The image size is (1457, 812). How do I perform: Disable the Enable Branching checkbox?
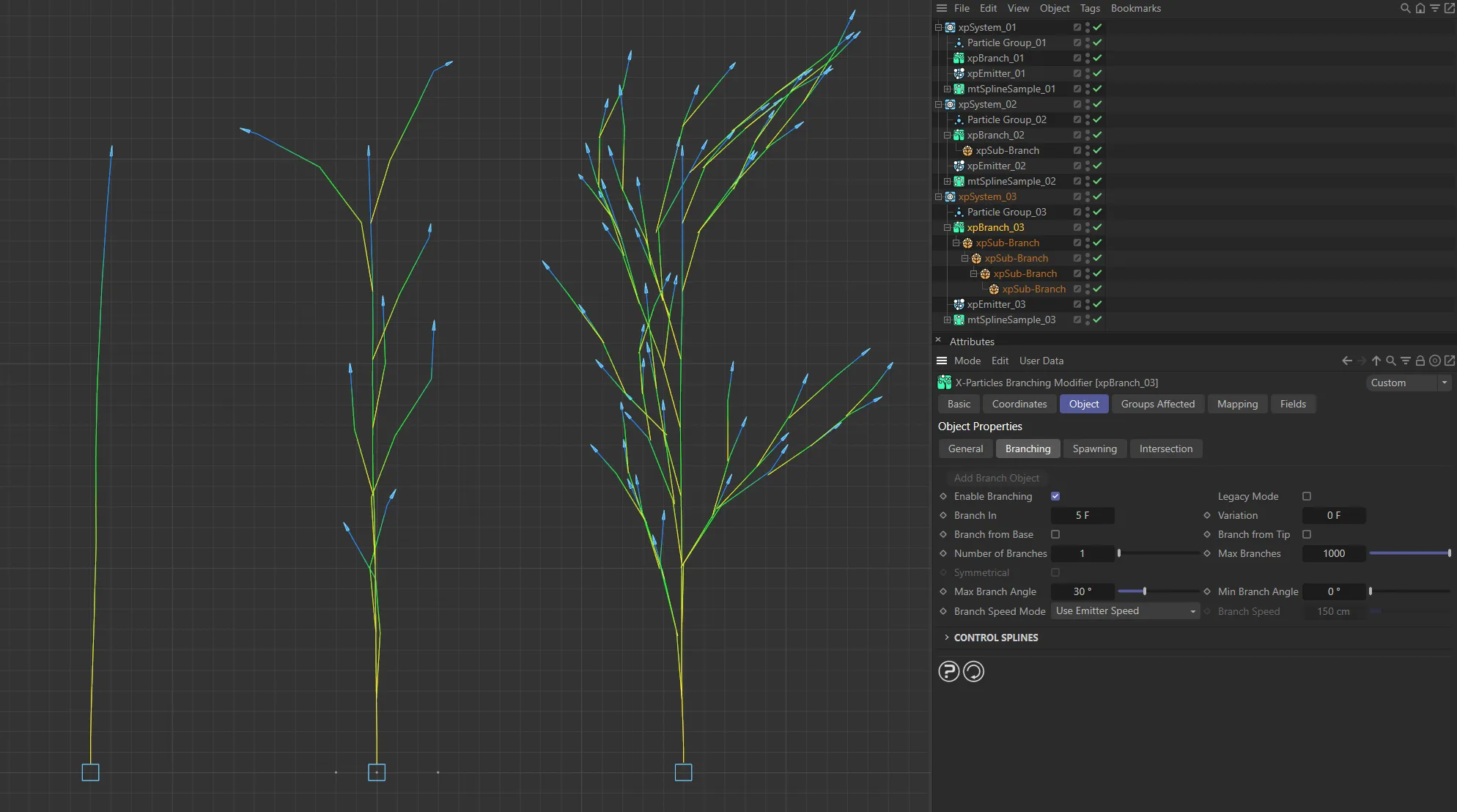coord(1055,496)
